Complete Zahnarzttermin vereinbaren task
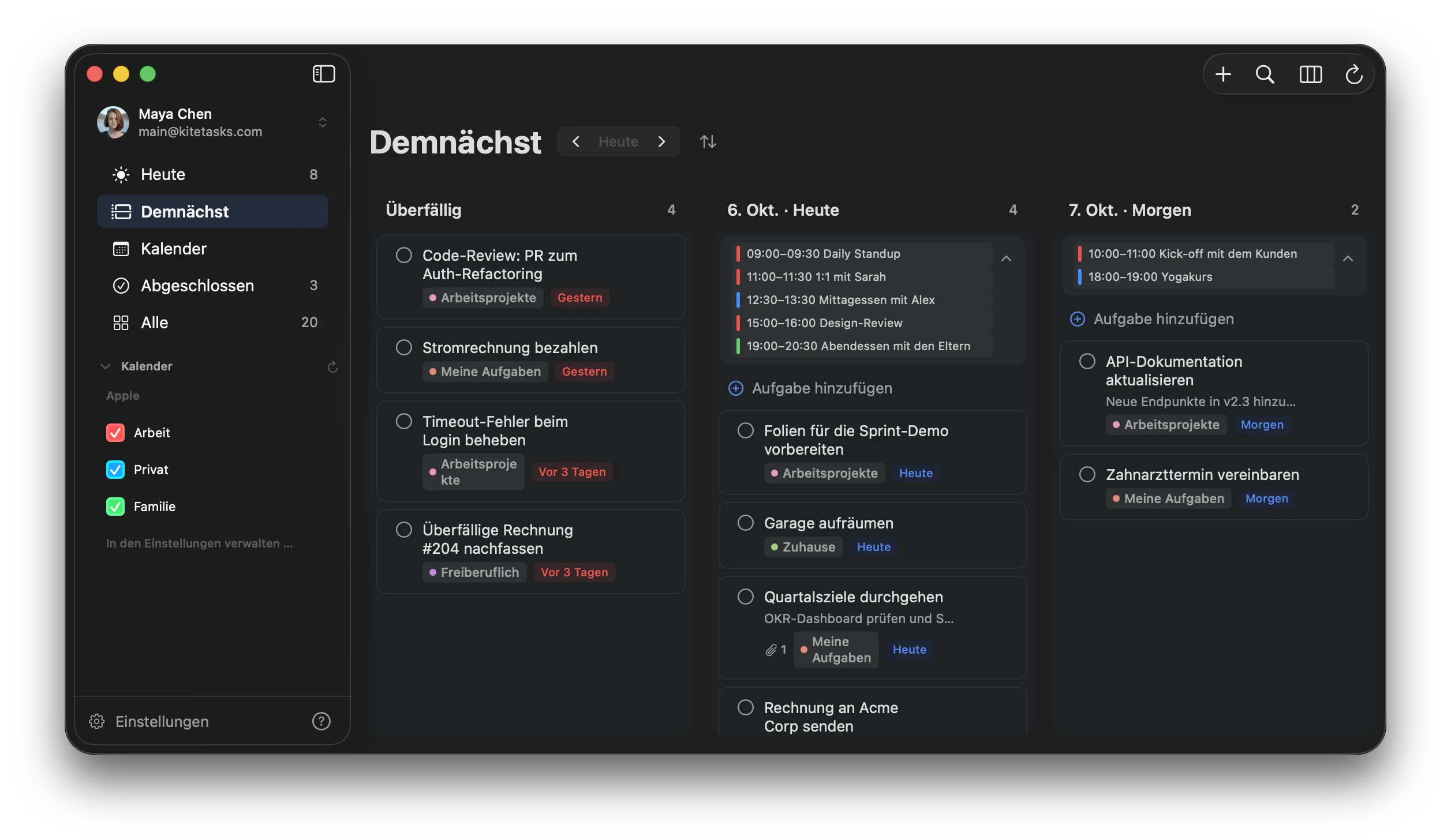Screen dimensions: 1451x840 (1087, 474)
